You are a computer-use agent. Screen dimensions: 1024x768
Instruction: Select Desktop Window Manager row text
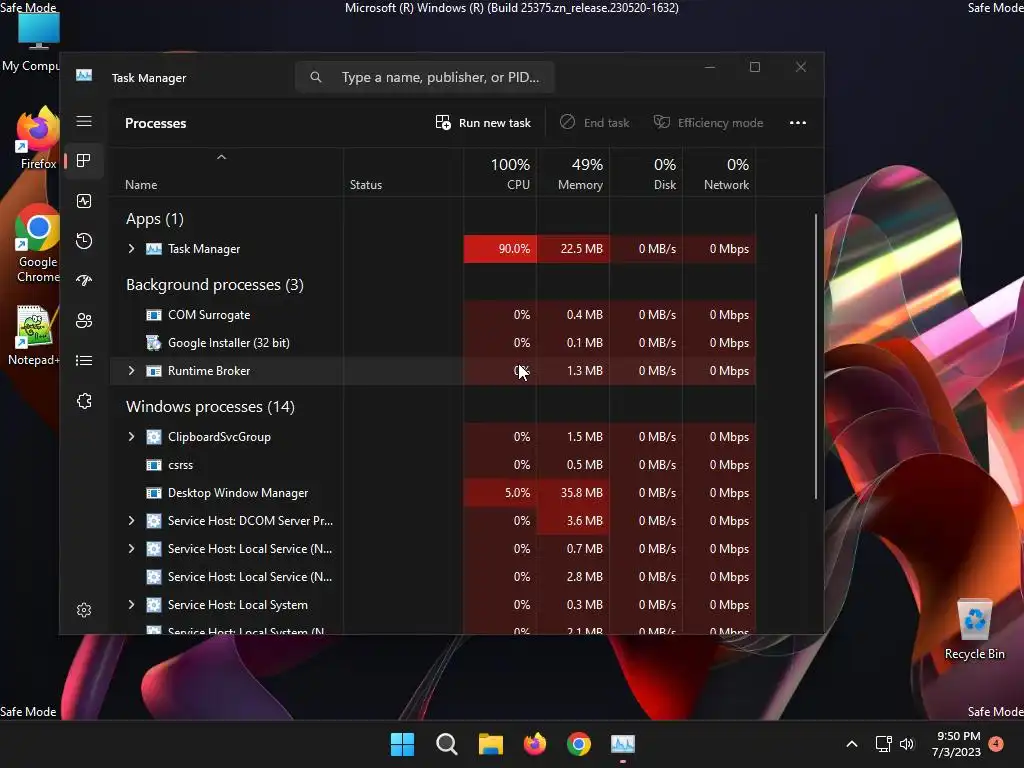click(x=238, y=493)
